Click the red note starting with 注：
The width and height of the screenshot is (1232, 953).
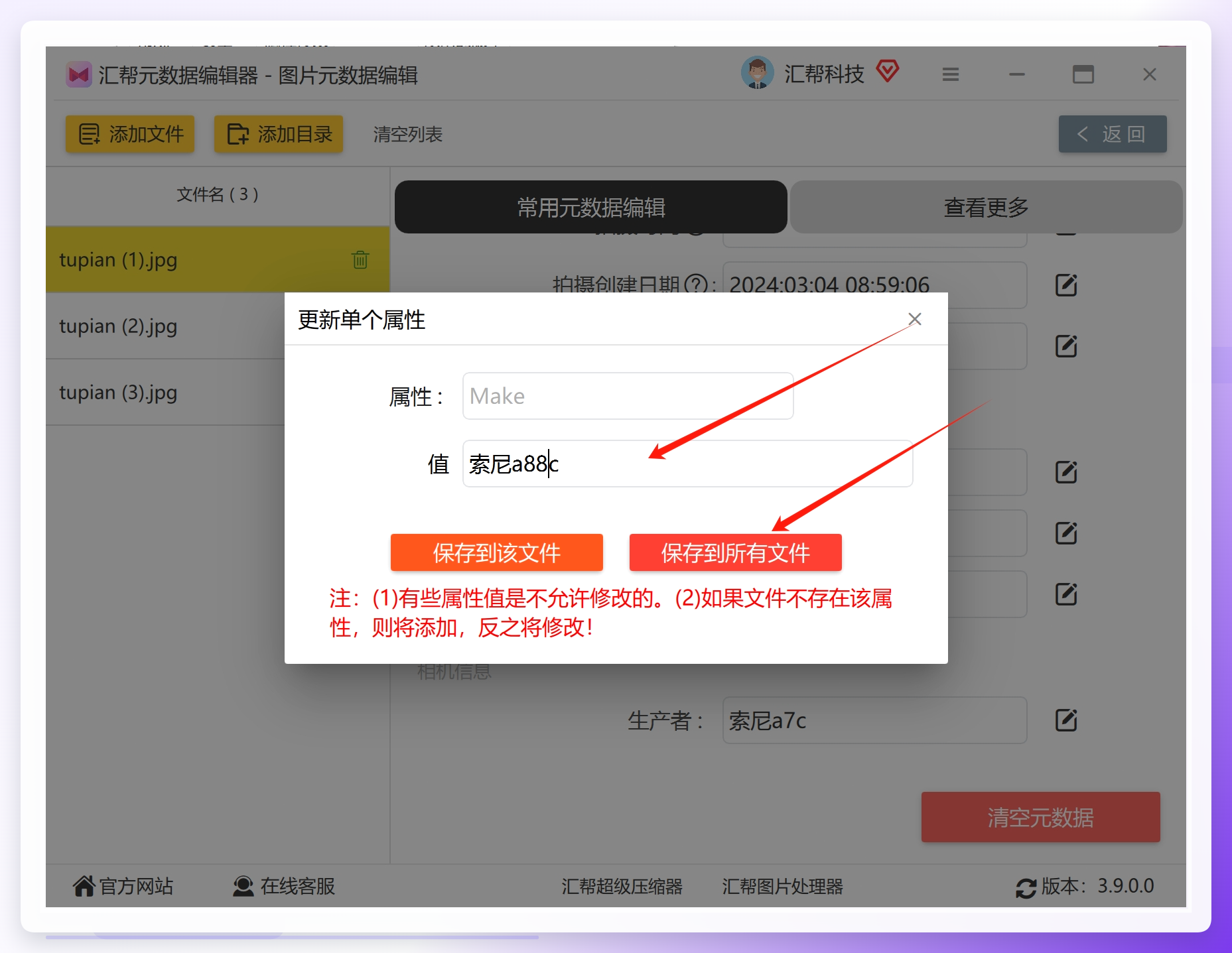point(610,612)
